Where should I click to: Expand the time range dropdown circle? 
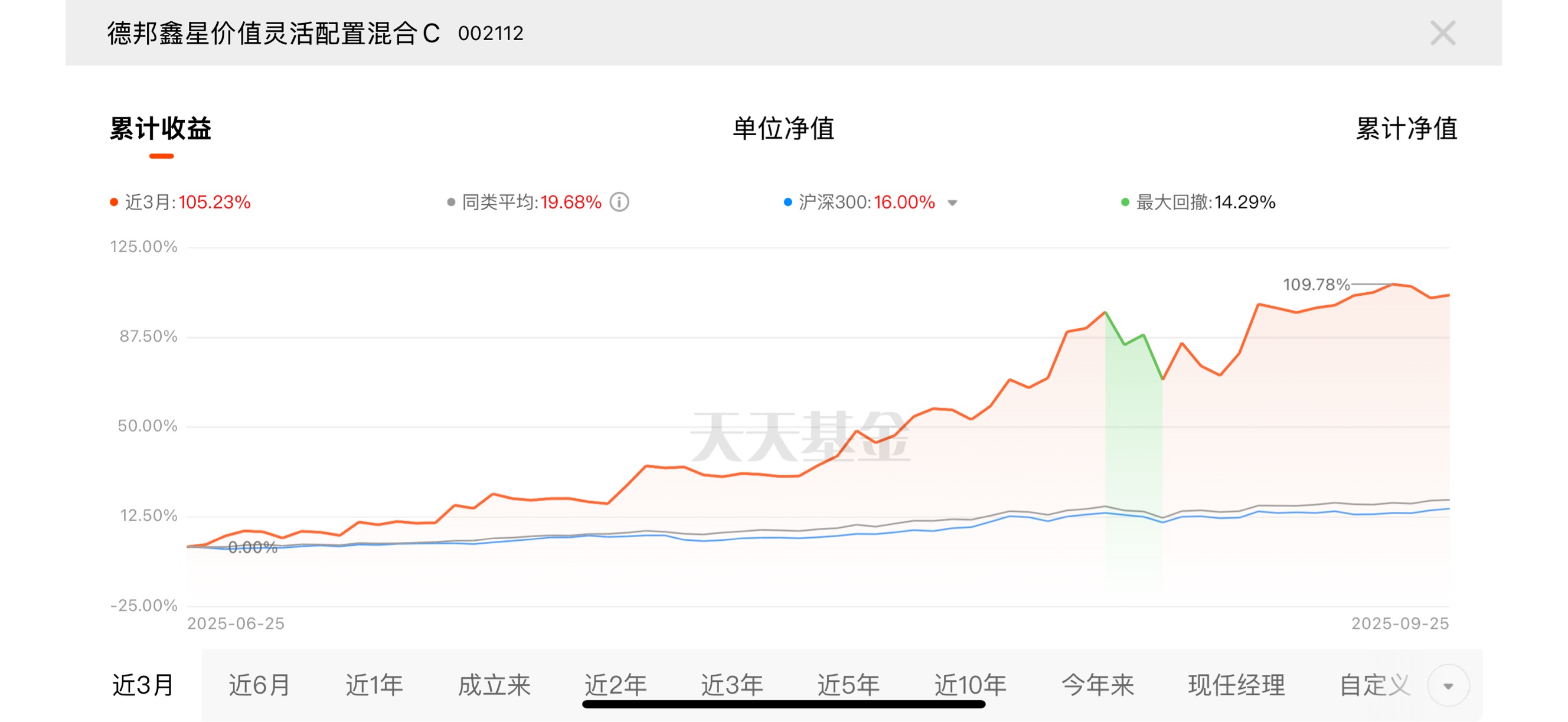(1448, 685)
